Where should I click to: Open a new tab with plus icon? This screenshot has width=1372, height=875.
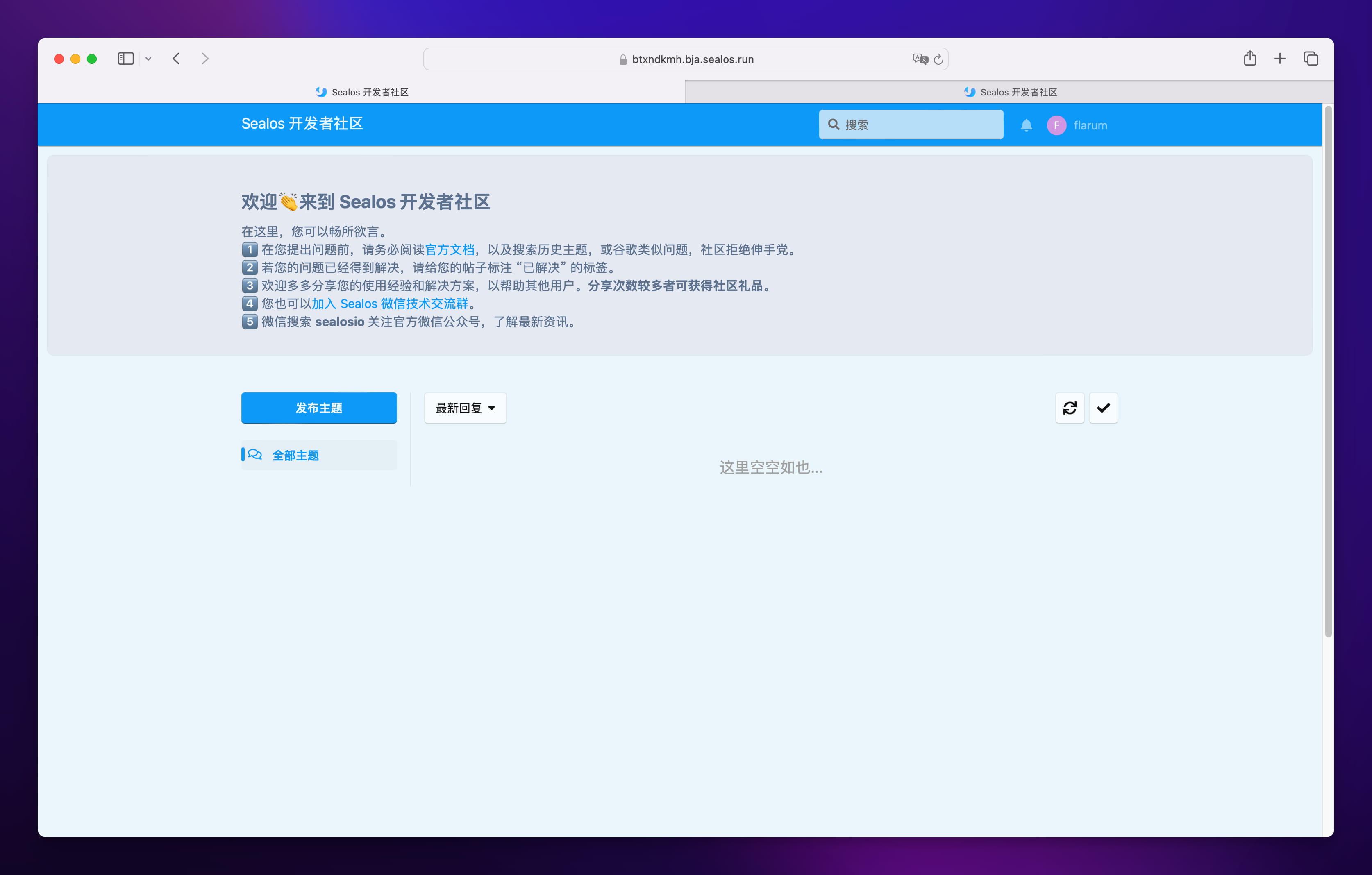[x=1280, y=59]
